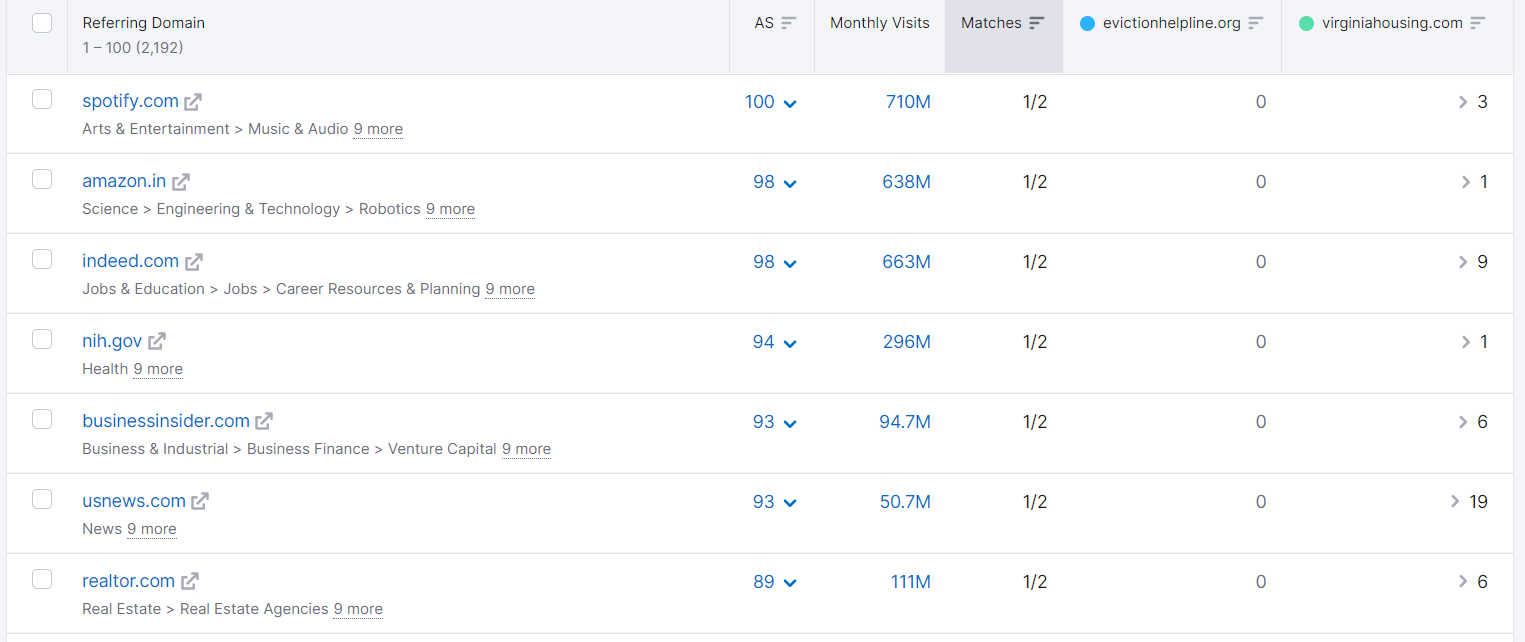Open spotify.com external link icon

point(193,102)
